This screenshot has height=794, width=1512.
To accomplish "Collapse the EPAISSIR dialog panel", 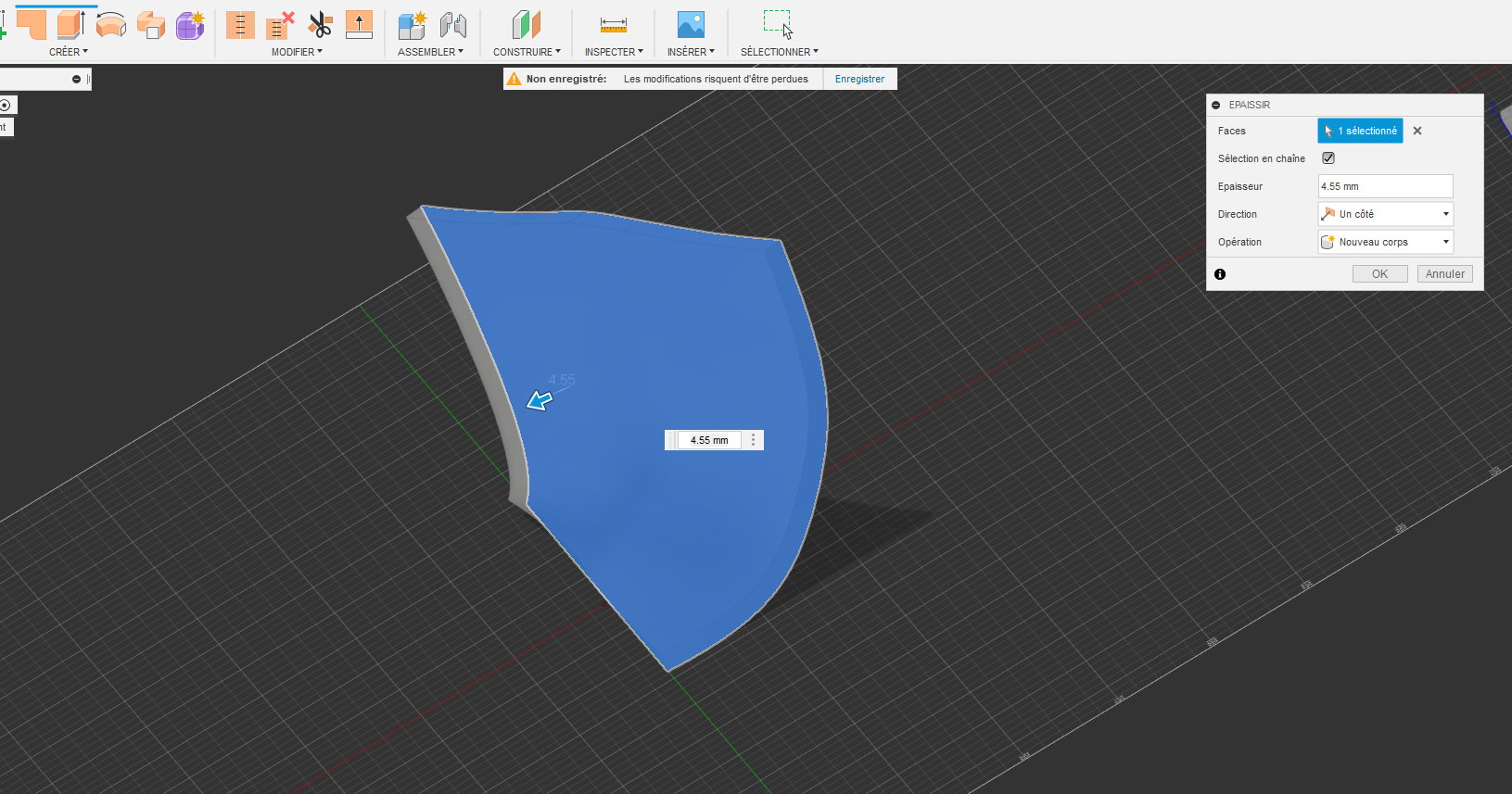I will [1216, 105].
